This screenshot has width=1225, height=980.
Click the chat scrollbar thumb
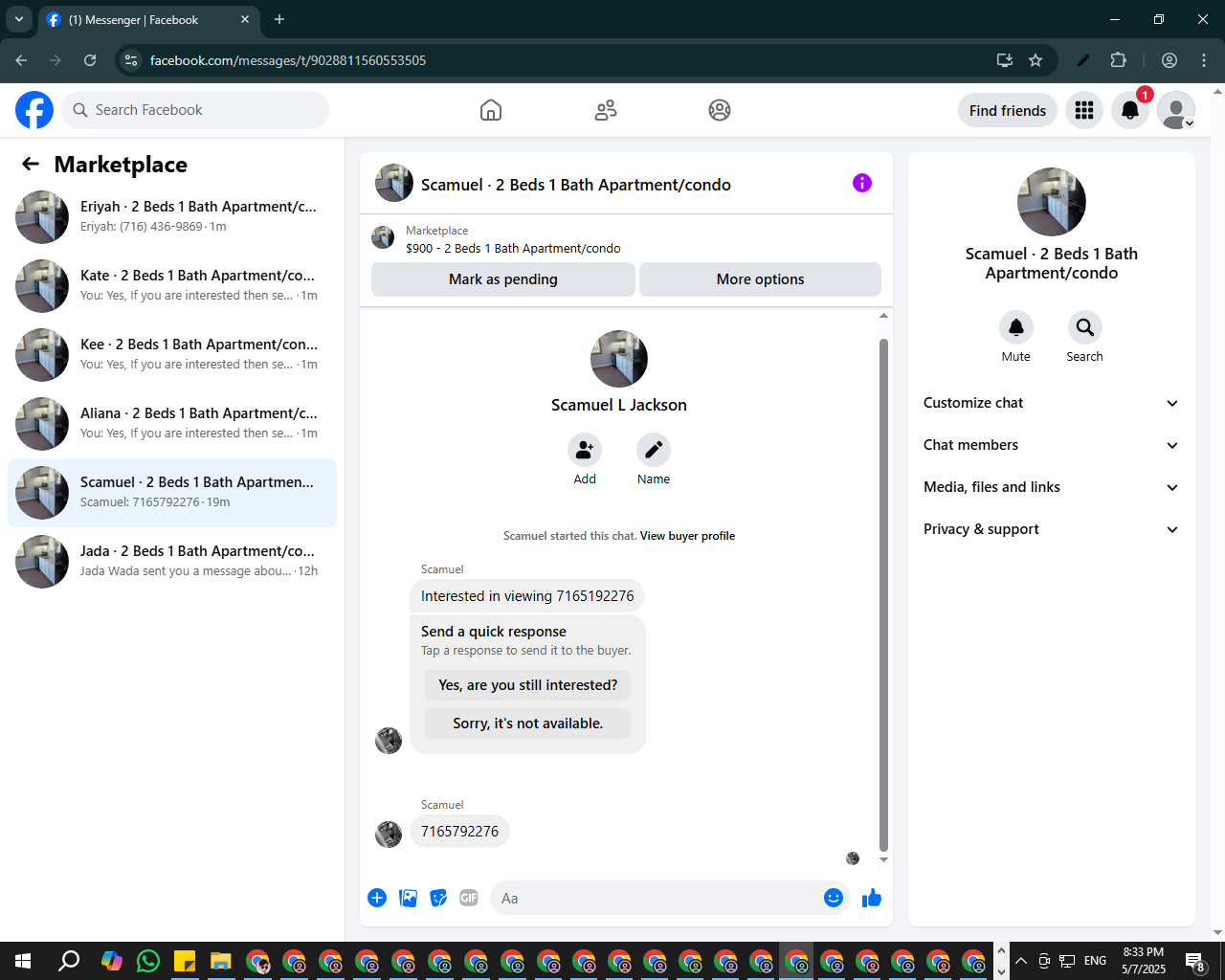[883, 594]
